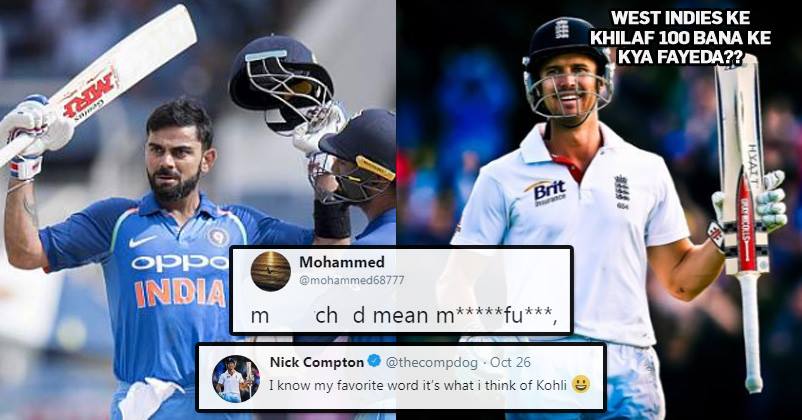Click the MRF logo on the bat

click(88, 95)
